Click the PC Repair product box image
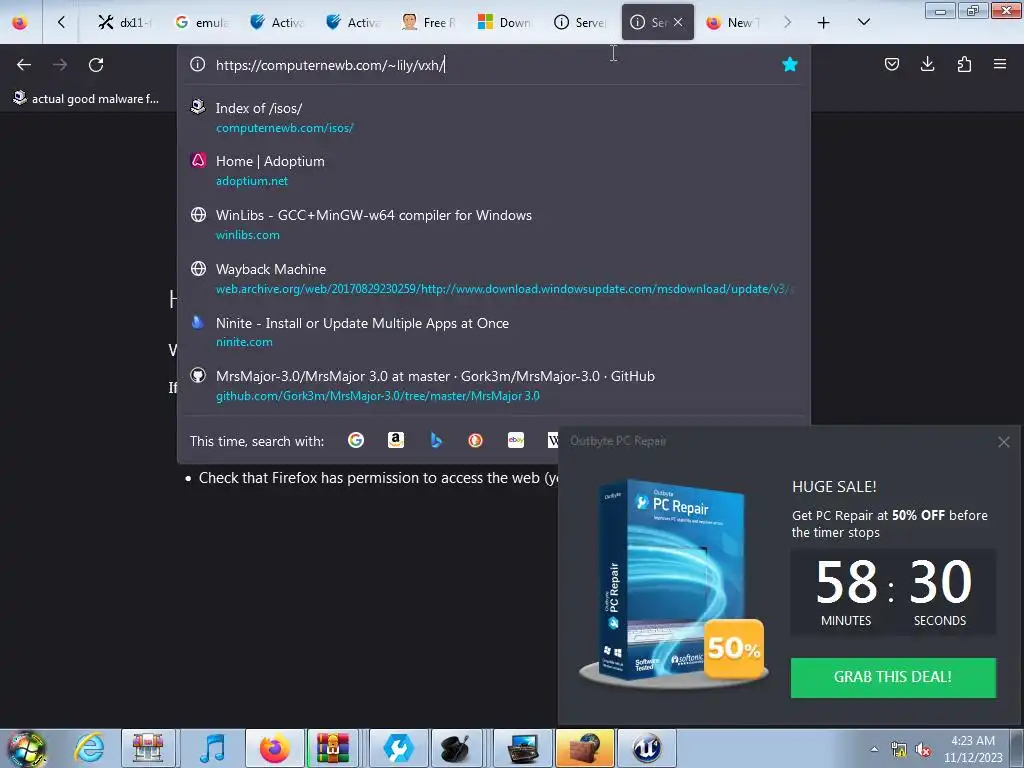1024x768 pixels. pos(673,583)
